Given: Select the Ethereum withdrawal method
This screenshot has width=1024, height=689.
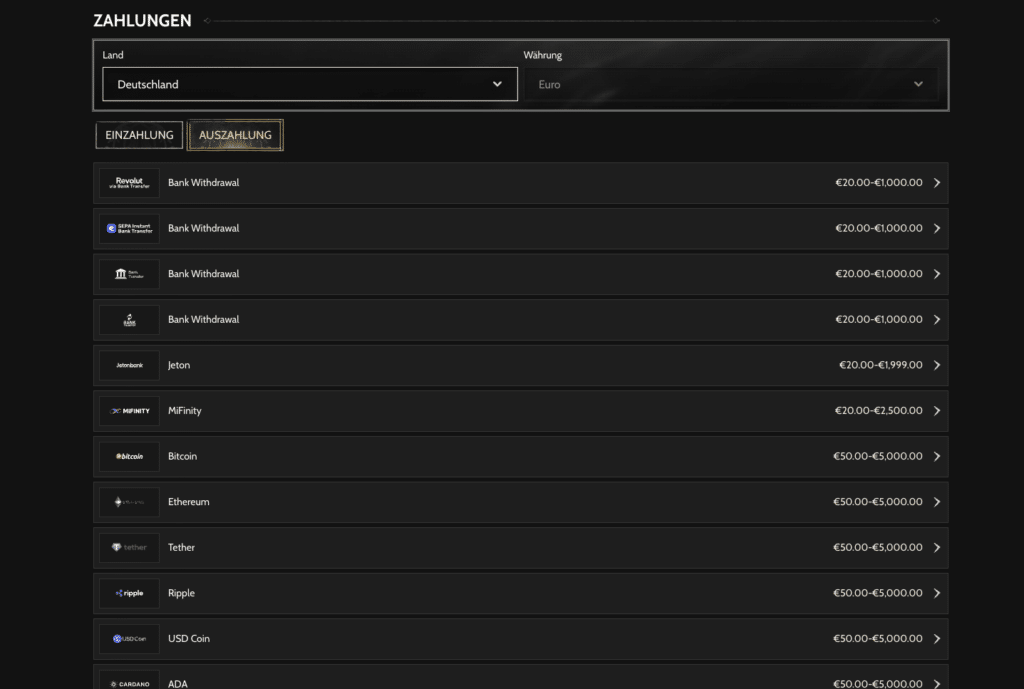Looking at the screenshot, I should (x=520, y=502).
